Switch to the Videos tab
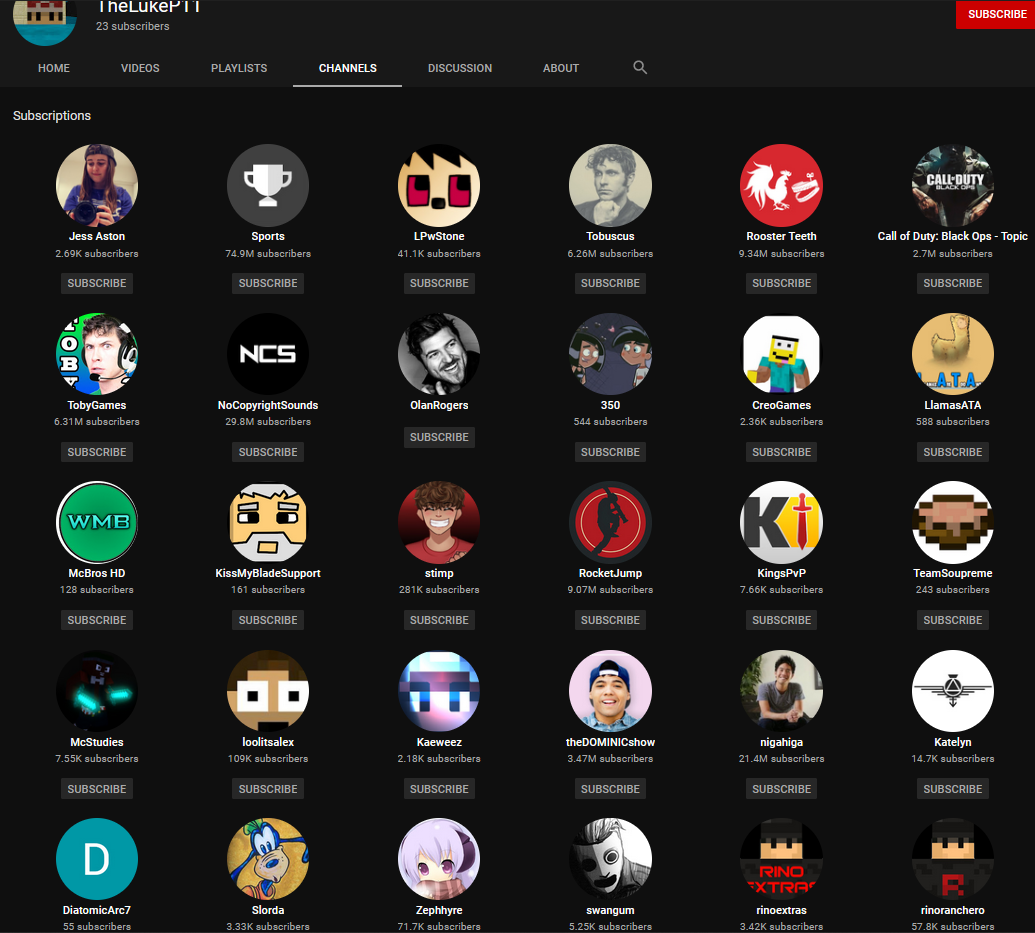 click(x=140, y=68)
